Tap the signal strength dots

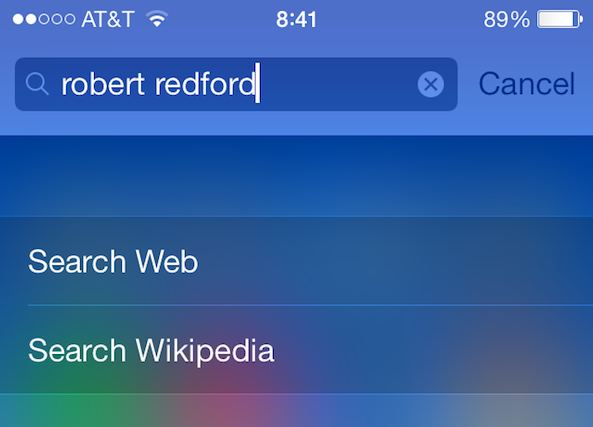point(44,19)
